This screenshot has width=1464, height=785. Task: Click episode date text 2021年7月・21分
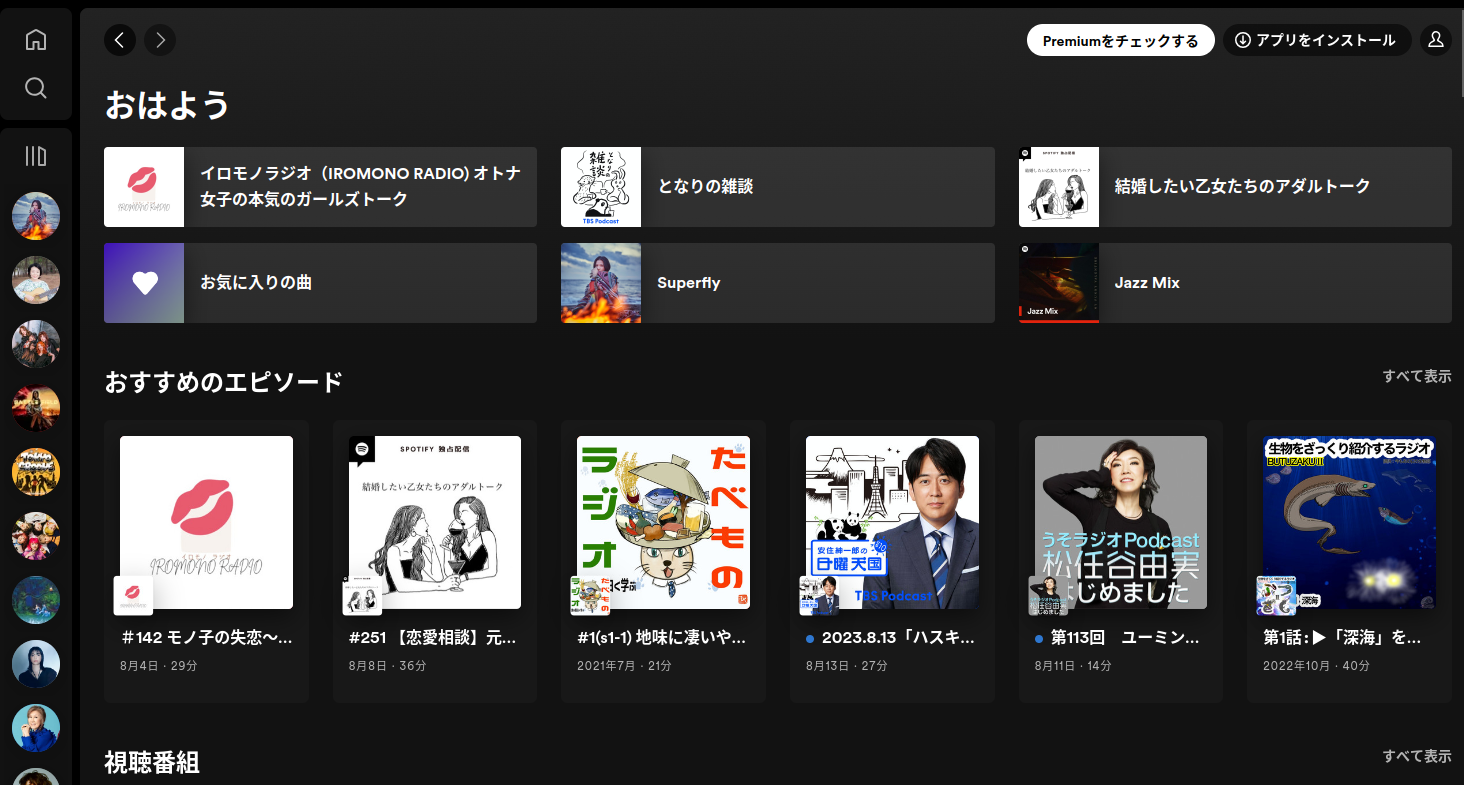coord(623,665)
